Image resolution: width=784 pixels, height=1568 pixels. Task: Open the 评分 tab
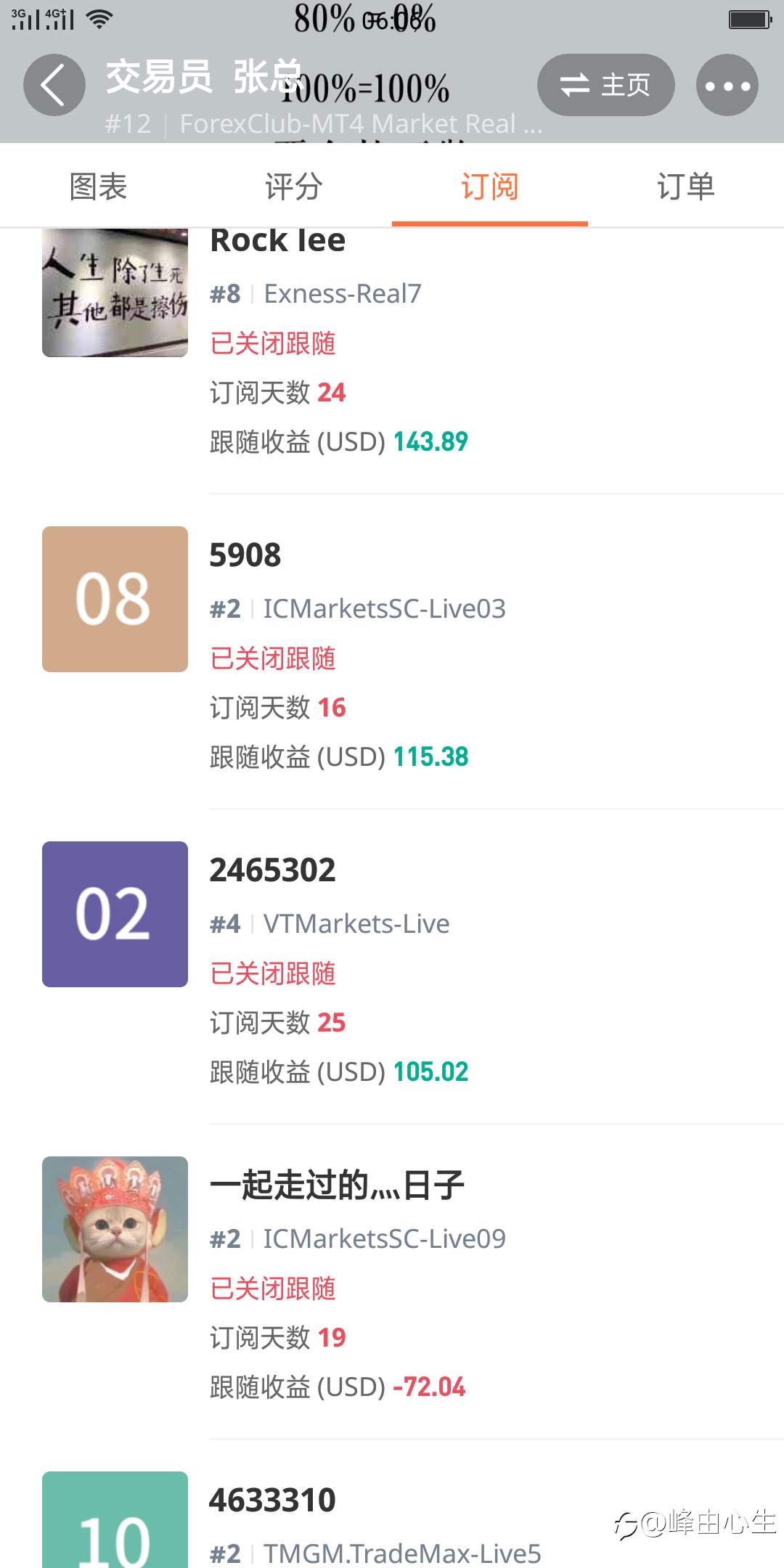(294, 186)
